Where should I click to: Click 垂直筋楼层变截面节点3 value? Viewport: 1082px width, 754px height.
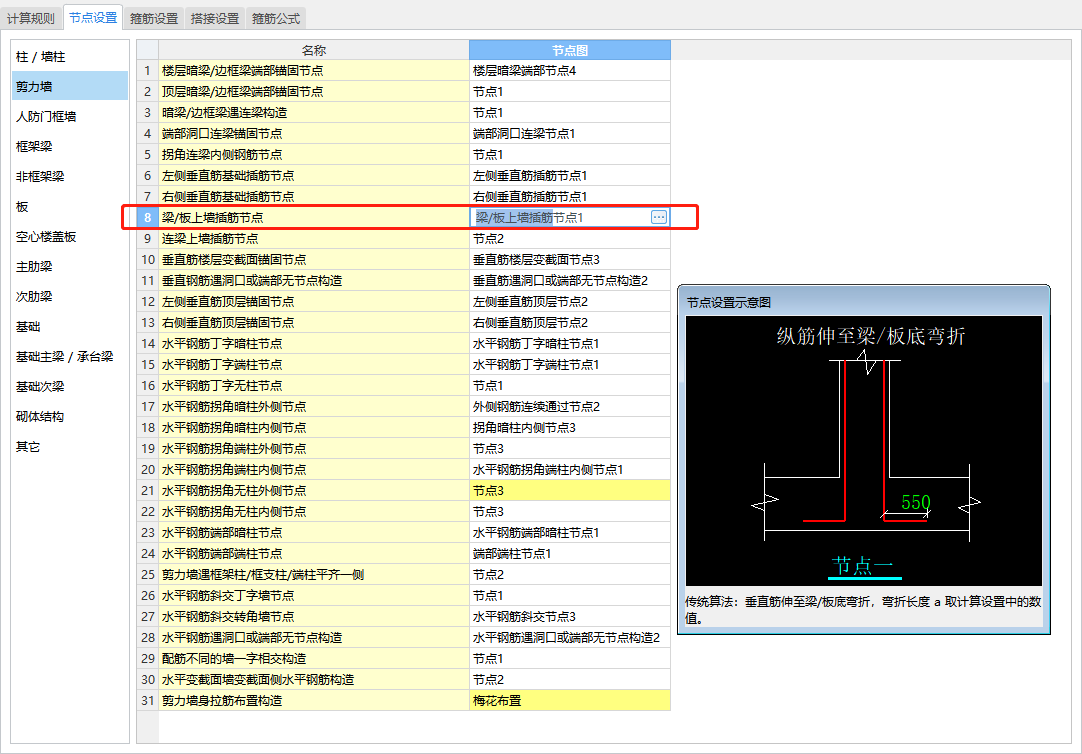click(x=570, y=259)
